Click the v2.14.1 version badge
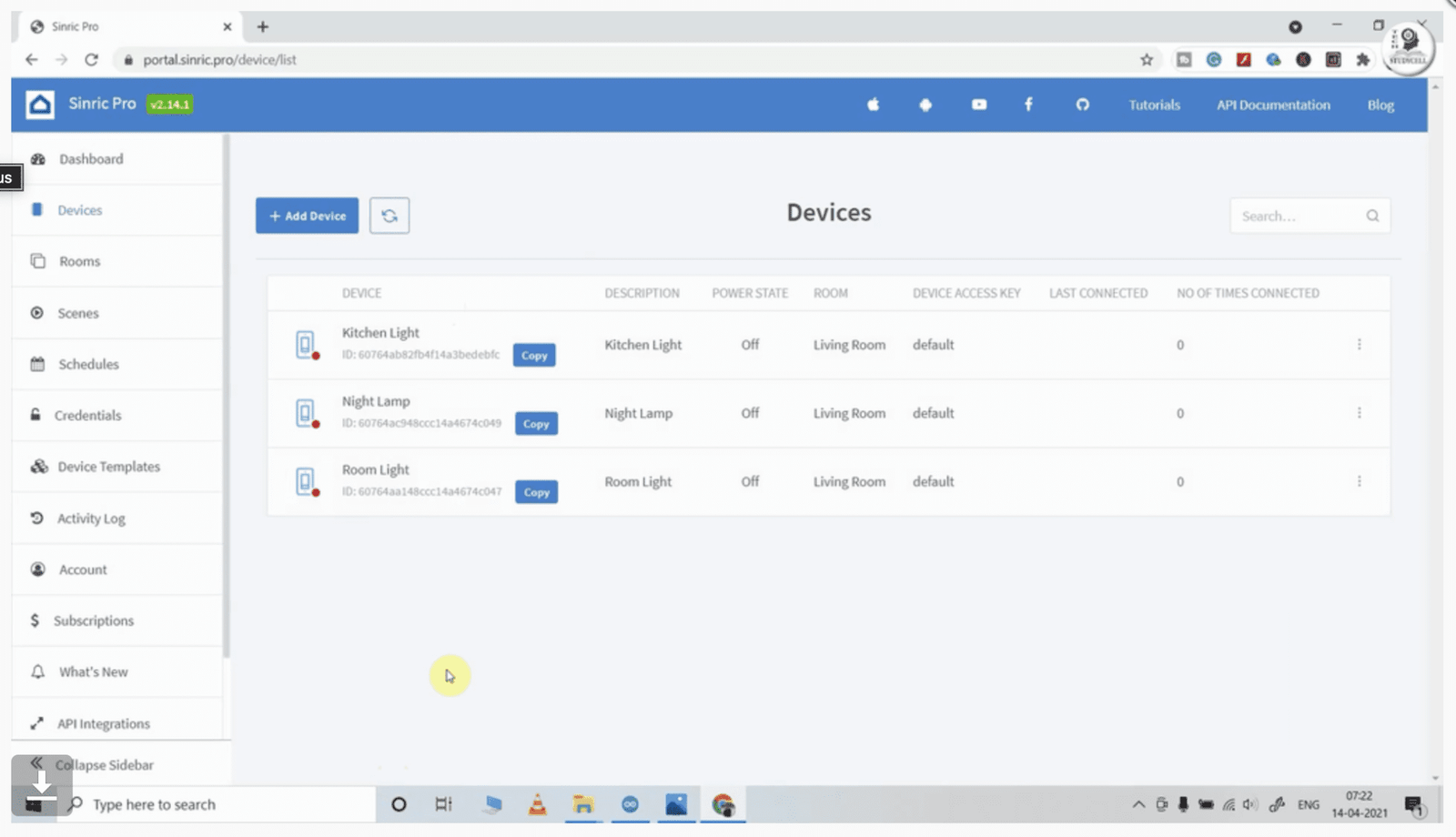 point(169,105)
